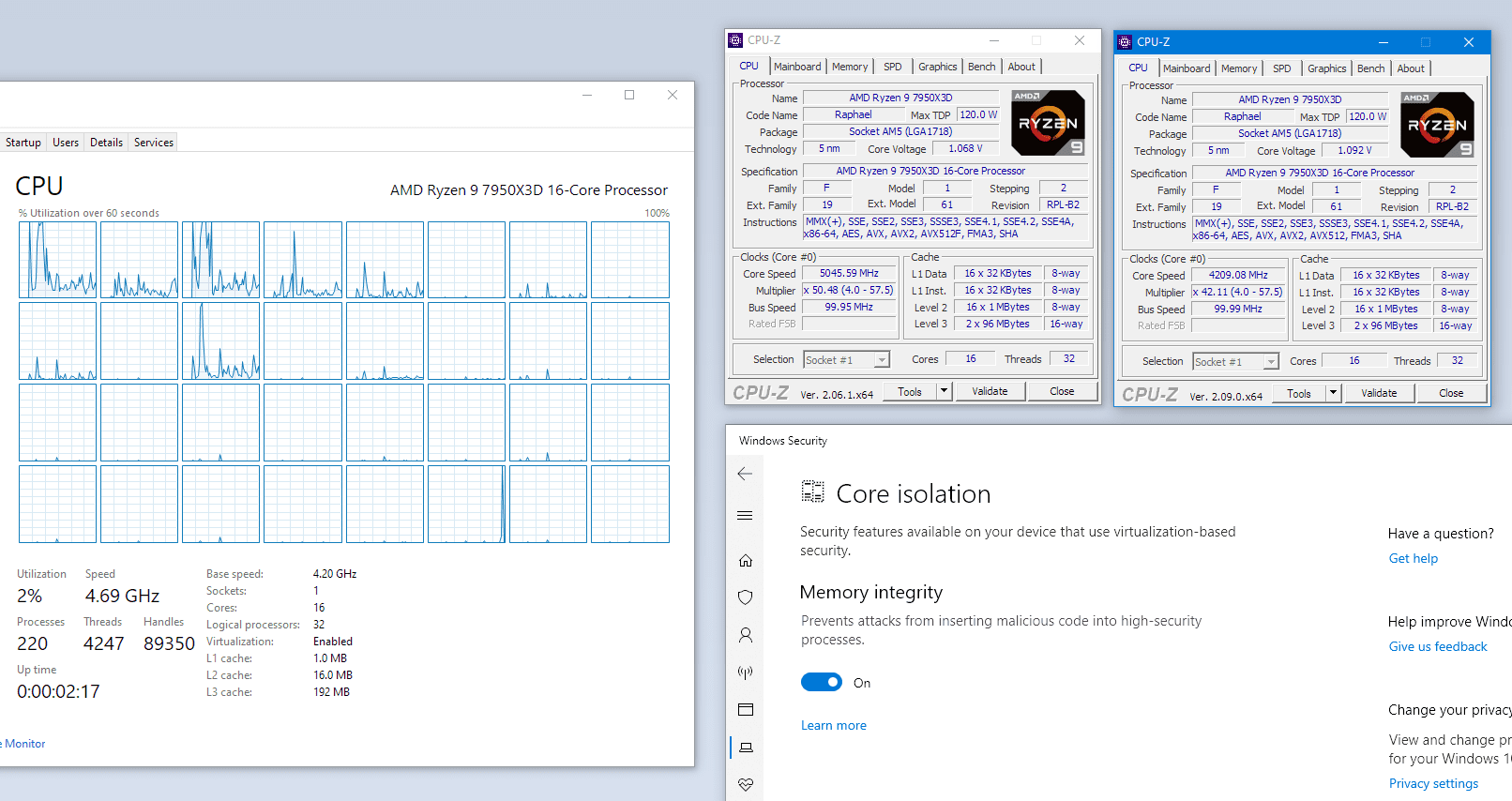Select Graphics tab in right CPU-Z window

[x=1327, y=68]
